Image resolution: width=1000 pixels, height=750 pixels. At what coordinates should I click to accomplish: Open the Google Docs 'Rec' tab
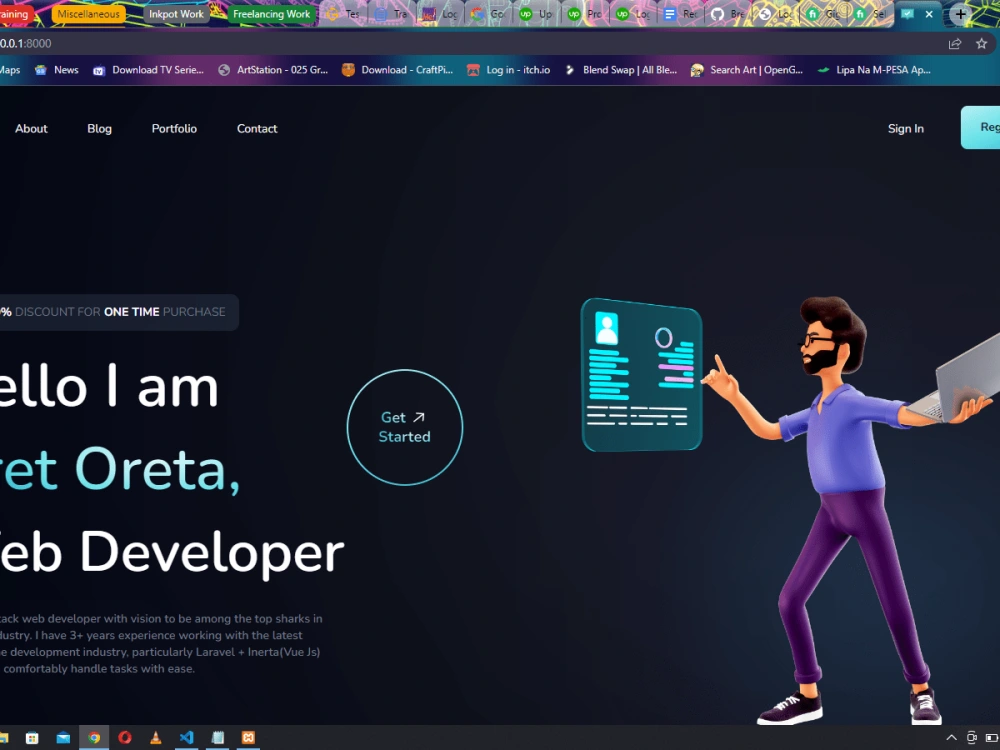click(680, 14)
